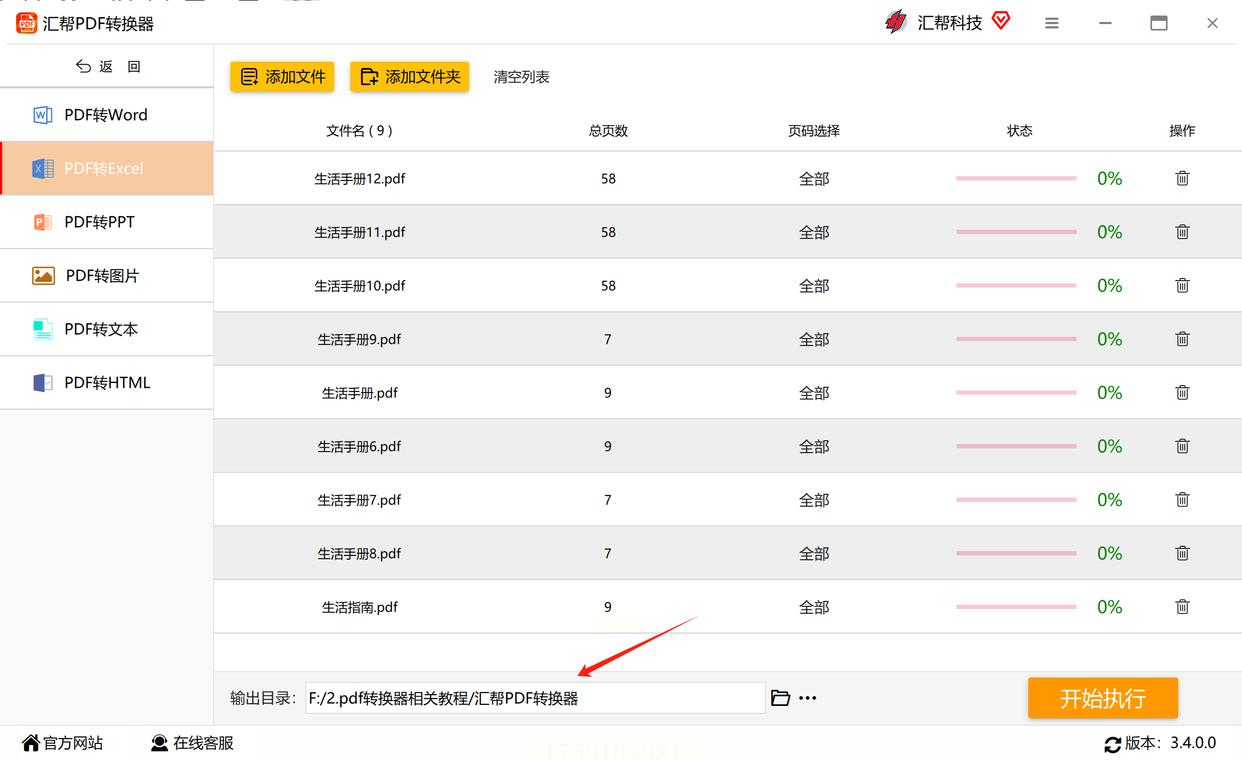
Task: Change page selection 全部 for 生活手册11.pdf
Action: tap(814, 232)
